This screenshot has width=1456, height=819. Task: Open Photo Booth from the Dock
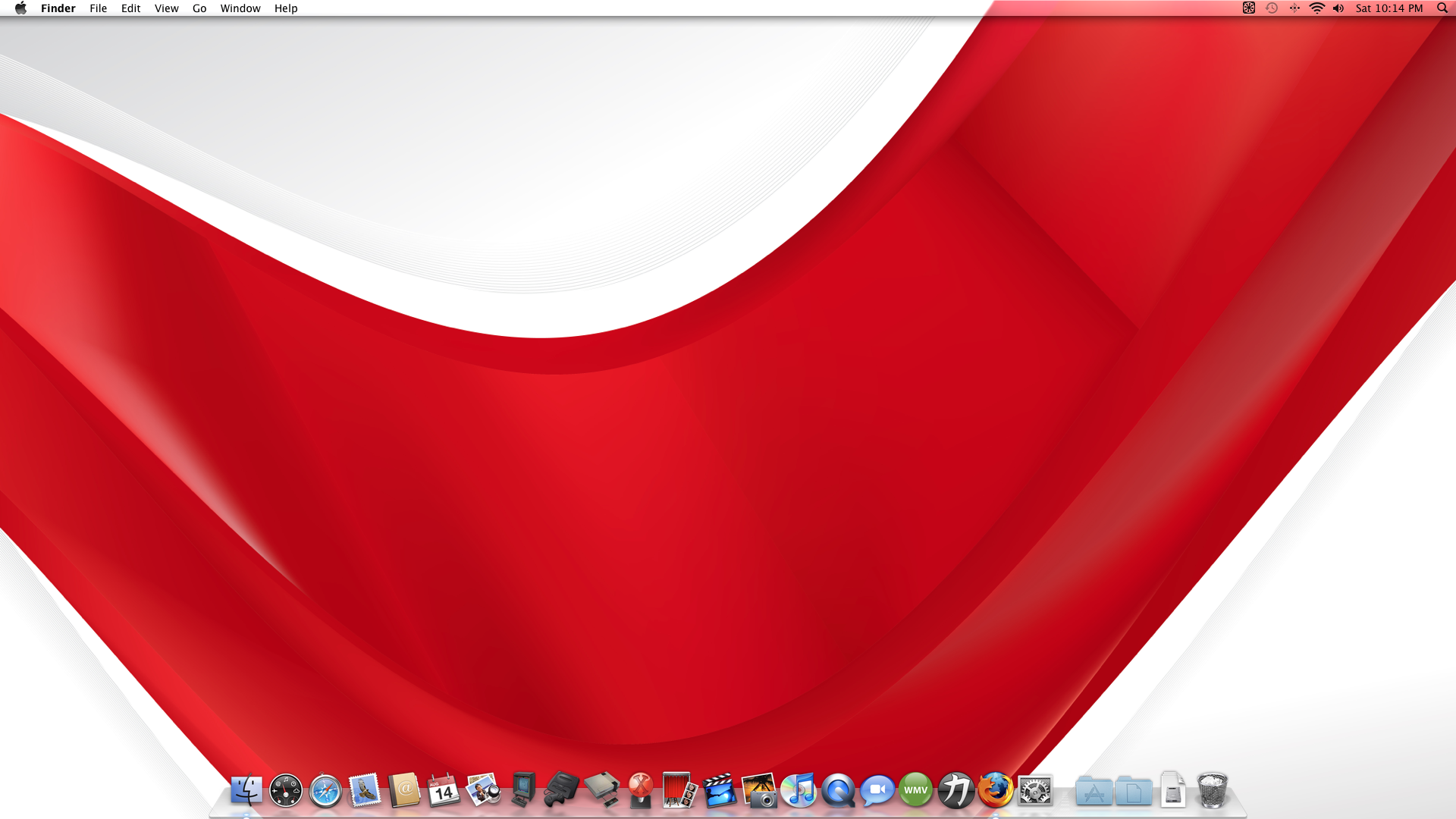pos(679,791)
